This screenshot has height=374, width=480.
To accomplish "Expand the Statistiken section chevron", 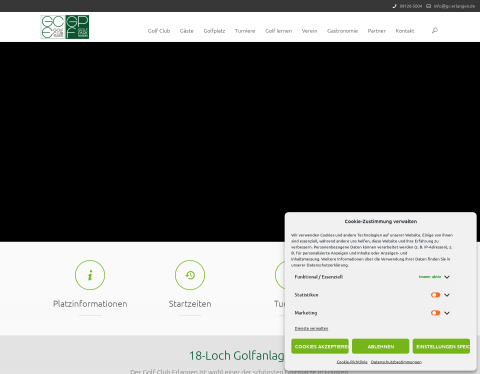I will click(447, 295).
